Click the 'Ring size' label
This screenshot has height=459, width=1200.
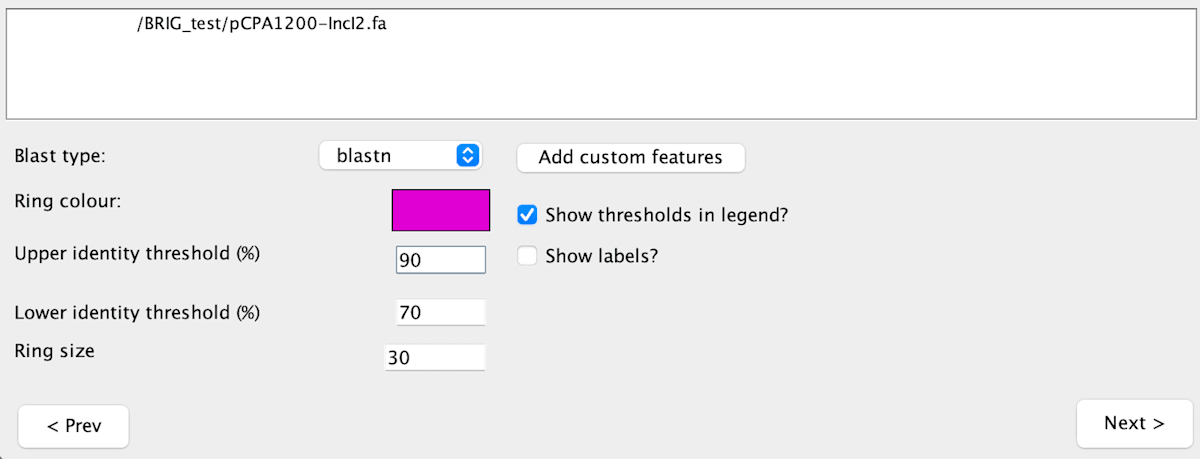54,350
